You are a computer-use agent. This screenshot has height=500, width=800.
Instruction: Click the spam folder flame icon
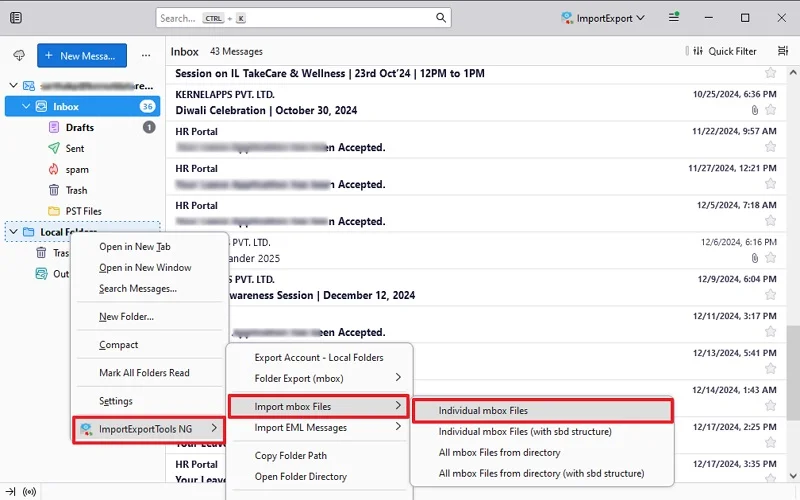[54, 169]
